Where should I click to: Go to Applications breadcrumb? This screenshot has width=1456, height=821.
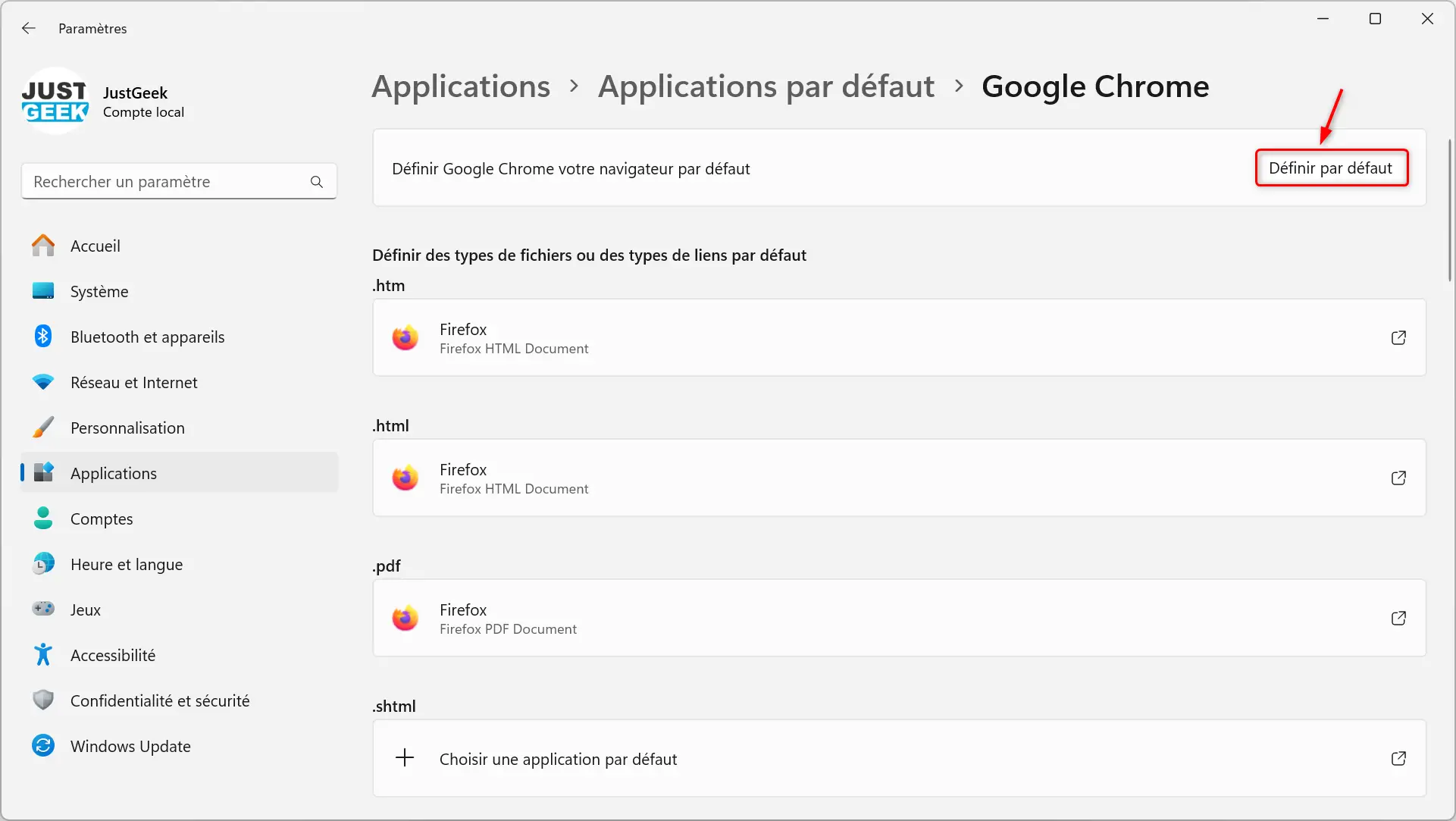pyautogui.click(x=461, y=86)
